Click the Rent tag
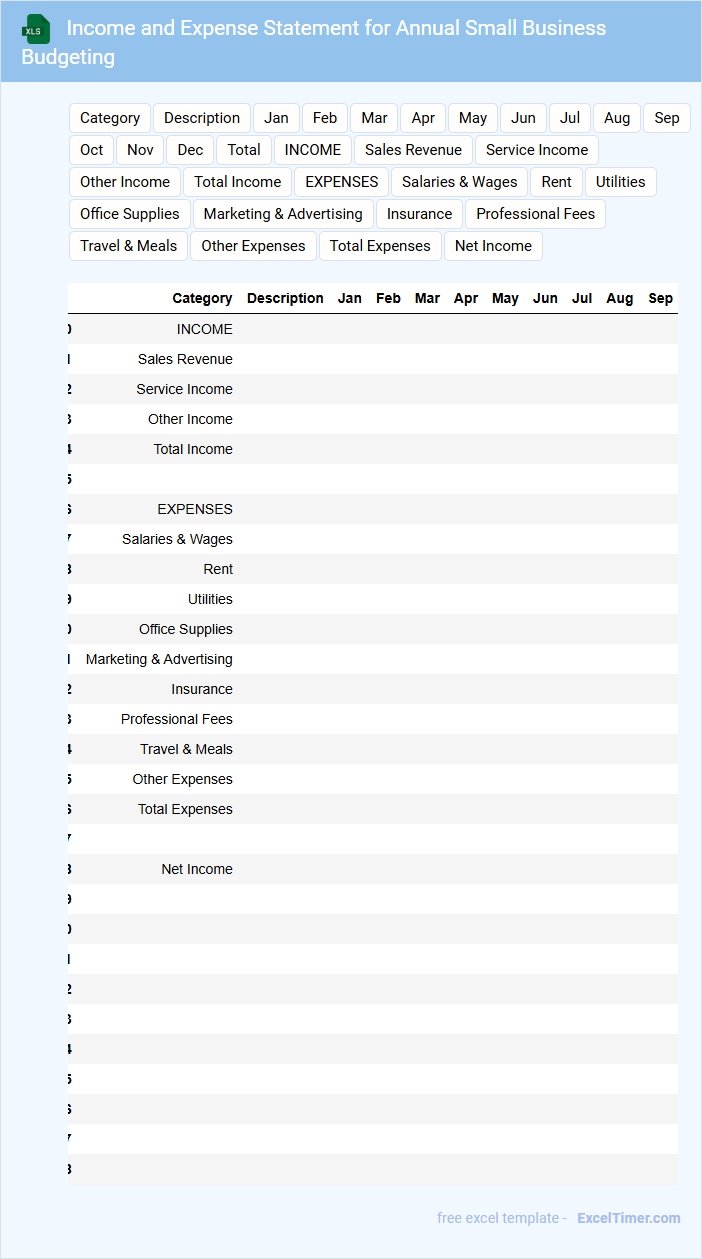Image resolution: width=702 pixels, height=1259 pixels. pos(557,182)
